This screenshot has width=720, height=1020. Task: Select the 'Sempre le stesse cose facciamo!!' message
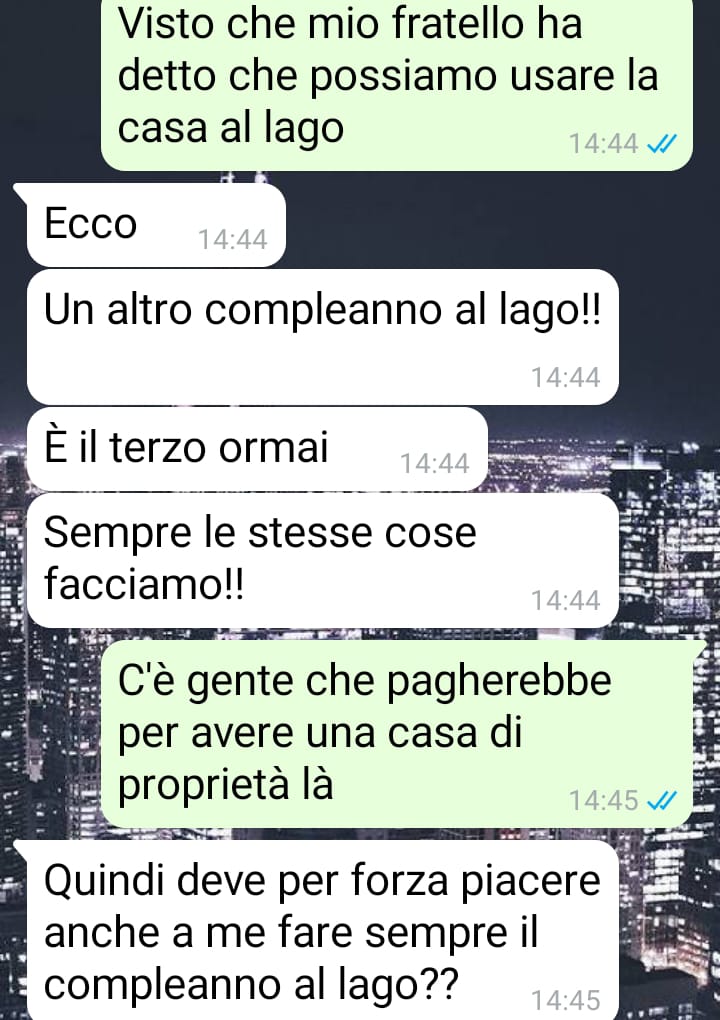point(323,561)
